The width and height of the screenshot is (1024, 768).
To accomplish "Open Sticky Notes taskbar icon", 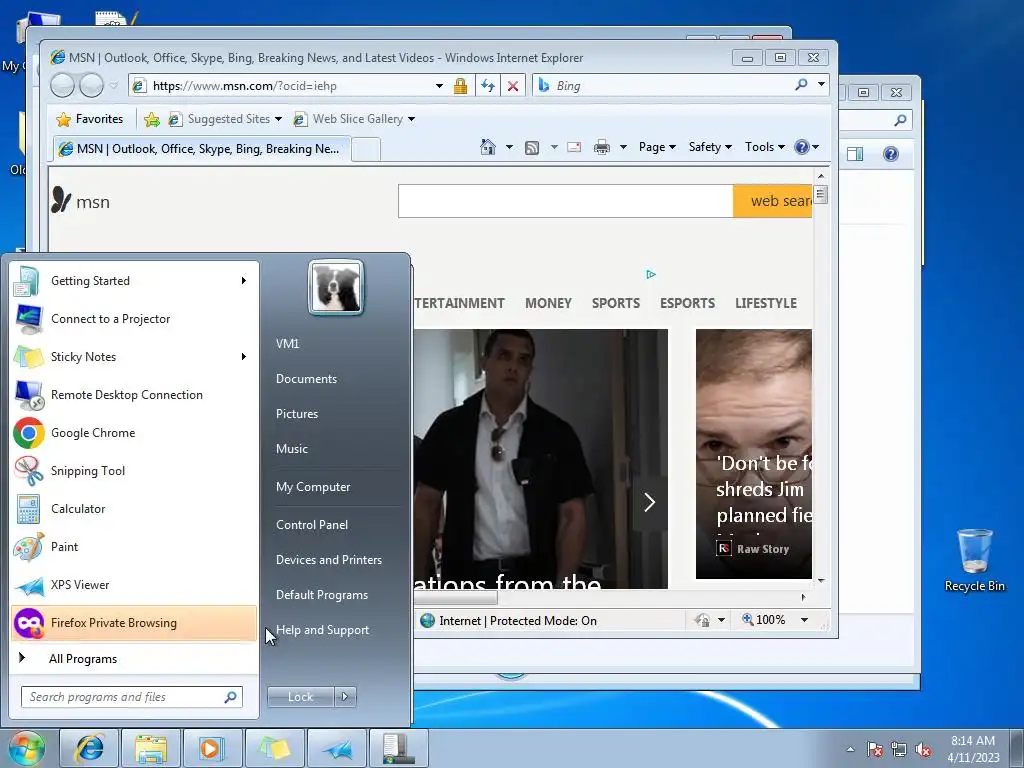I will [x=274, y=748].
